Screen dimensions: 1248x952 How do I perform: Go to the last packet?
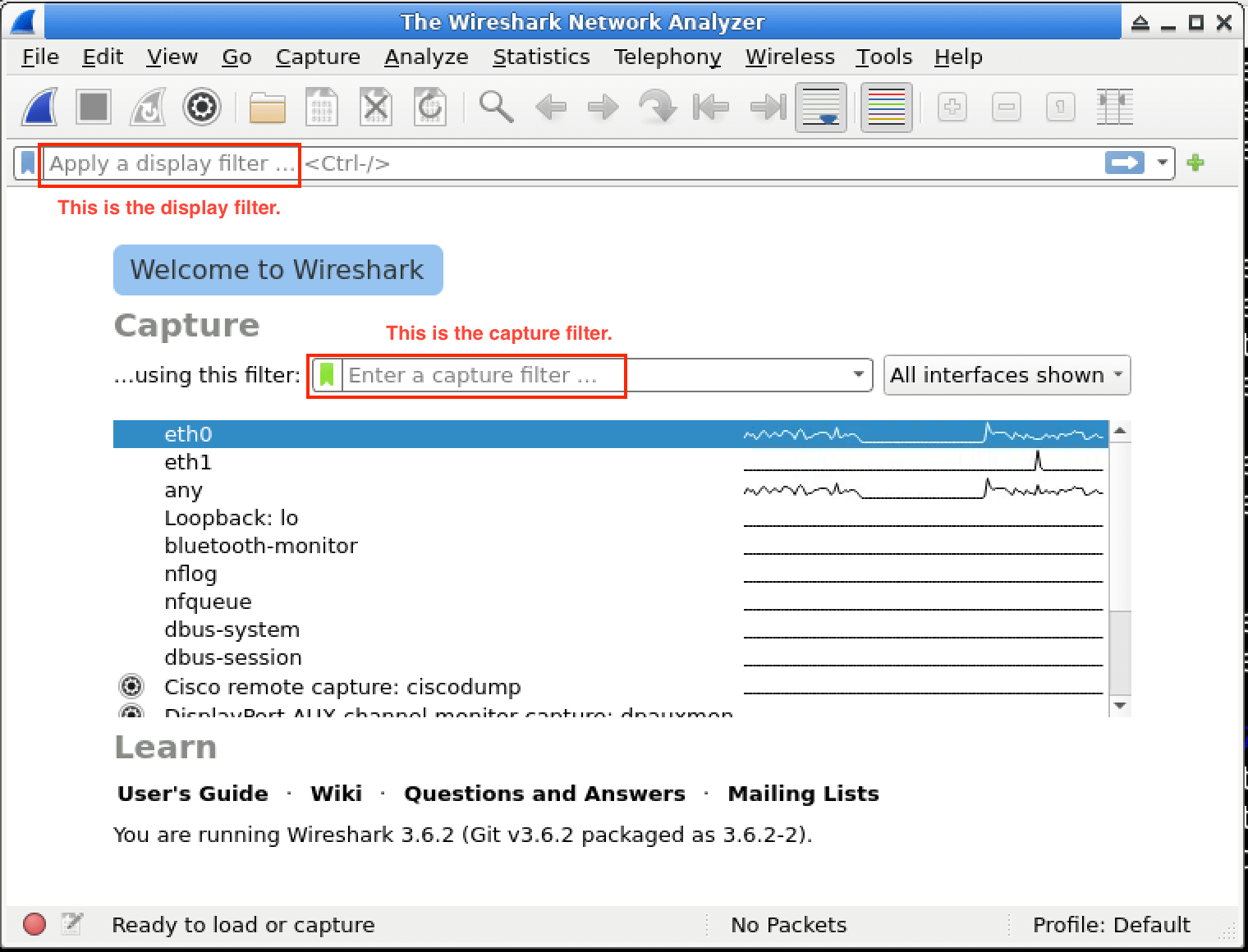point(766,107)
